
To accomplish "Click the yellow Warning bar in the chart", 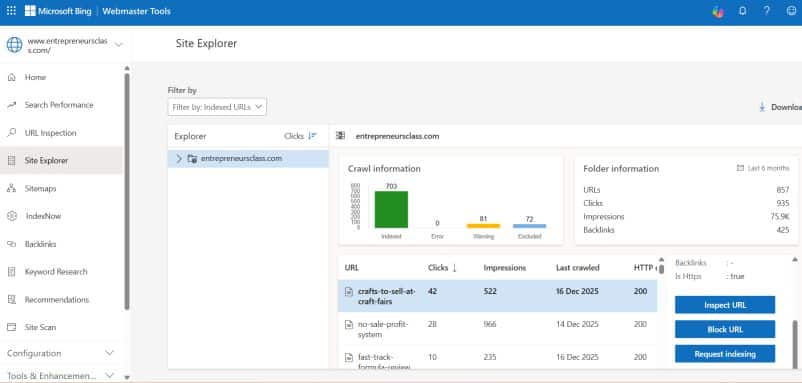I will coord(483,226).
